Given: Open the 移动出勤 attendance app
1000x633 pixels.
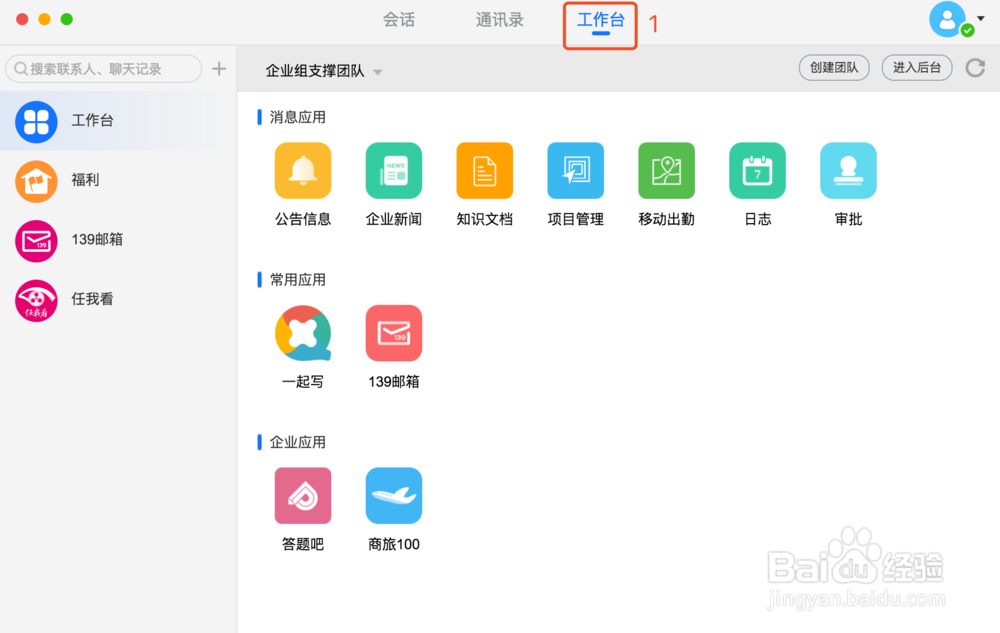Looking at the screenshot, I should (666, 170).
